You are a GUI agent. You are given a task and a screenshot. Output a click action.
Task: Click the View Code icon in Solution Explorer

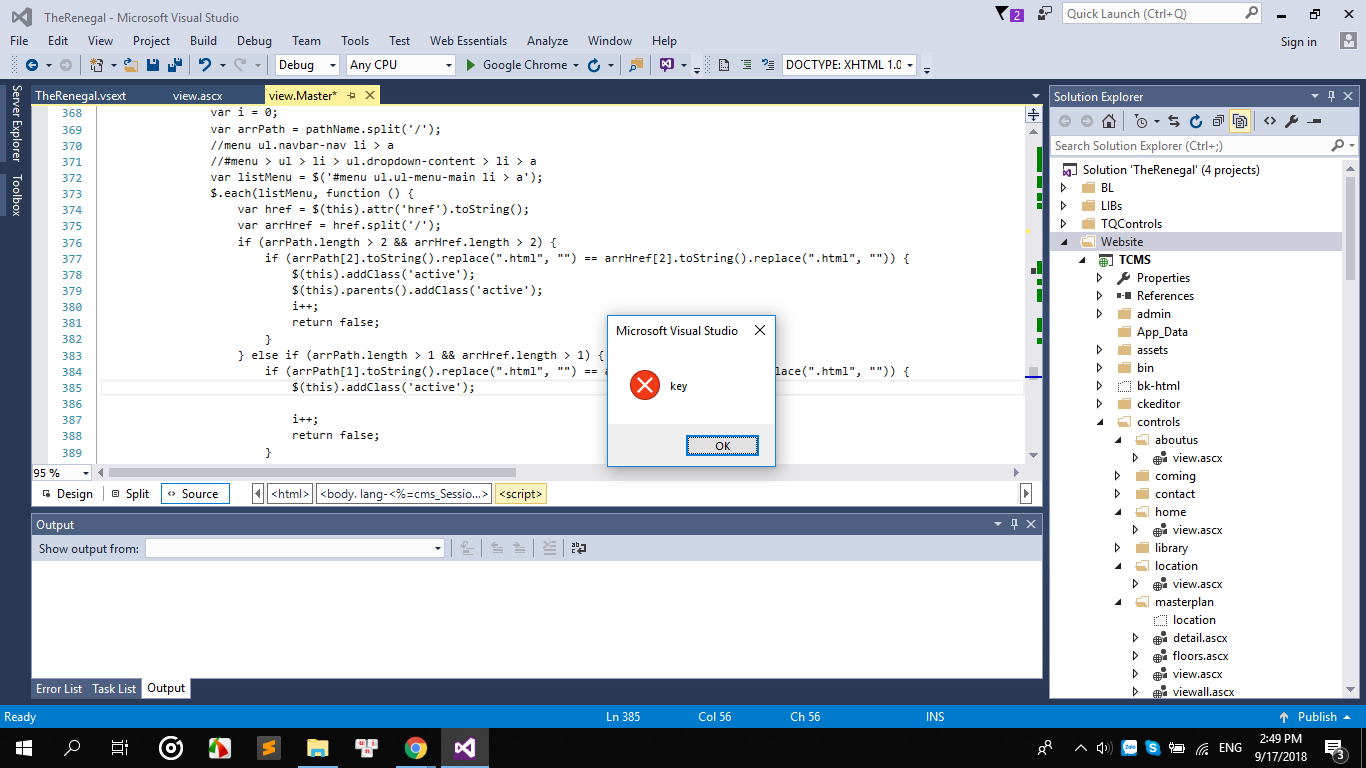pyautogui.click(x=1269, y=121)
